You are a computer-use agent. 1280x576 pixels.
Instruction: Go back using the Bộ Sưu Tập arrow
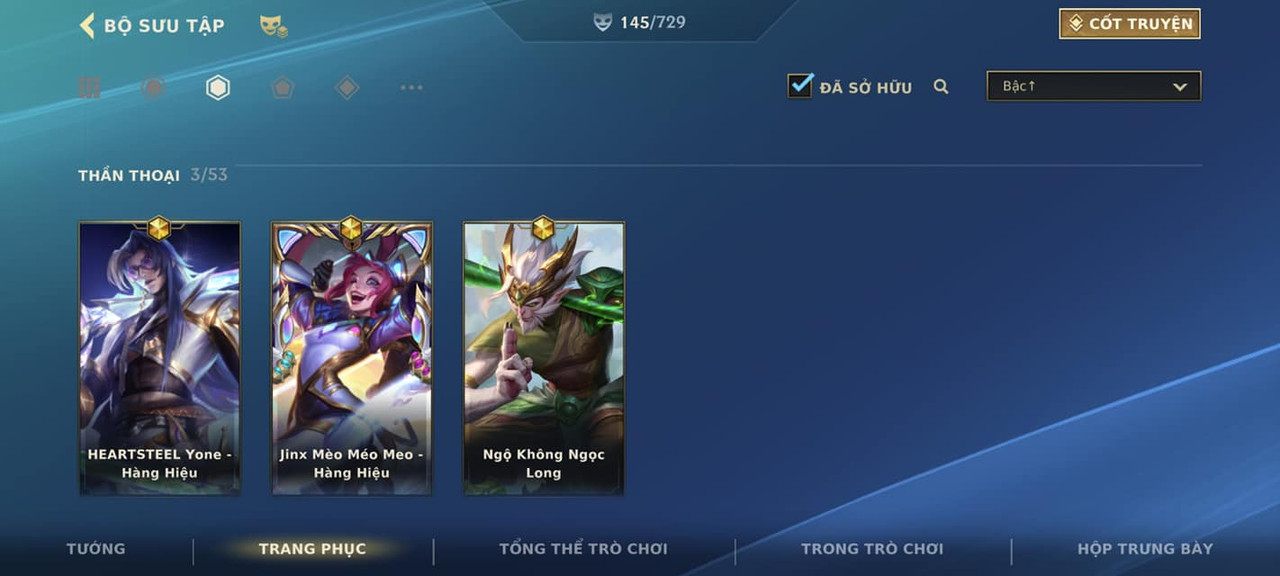coord(87,25)
